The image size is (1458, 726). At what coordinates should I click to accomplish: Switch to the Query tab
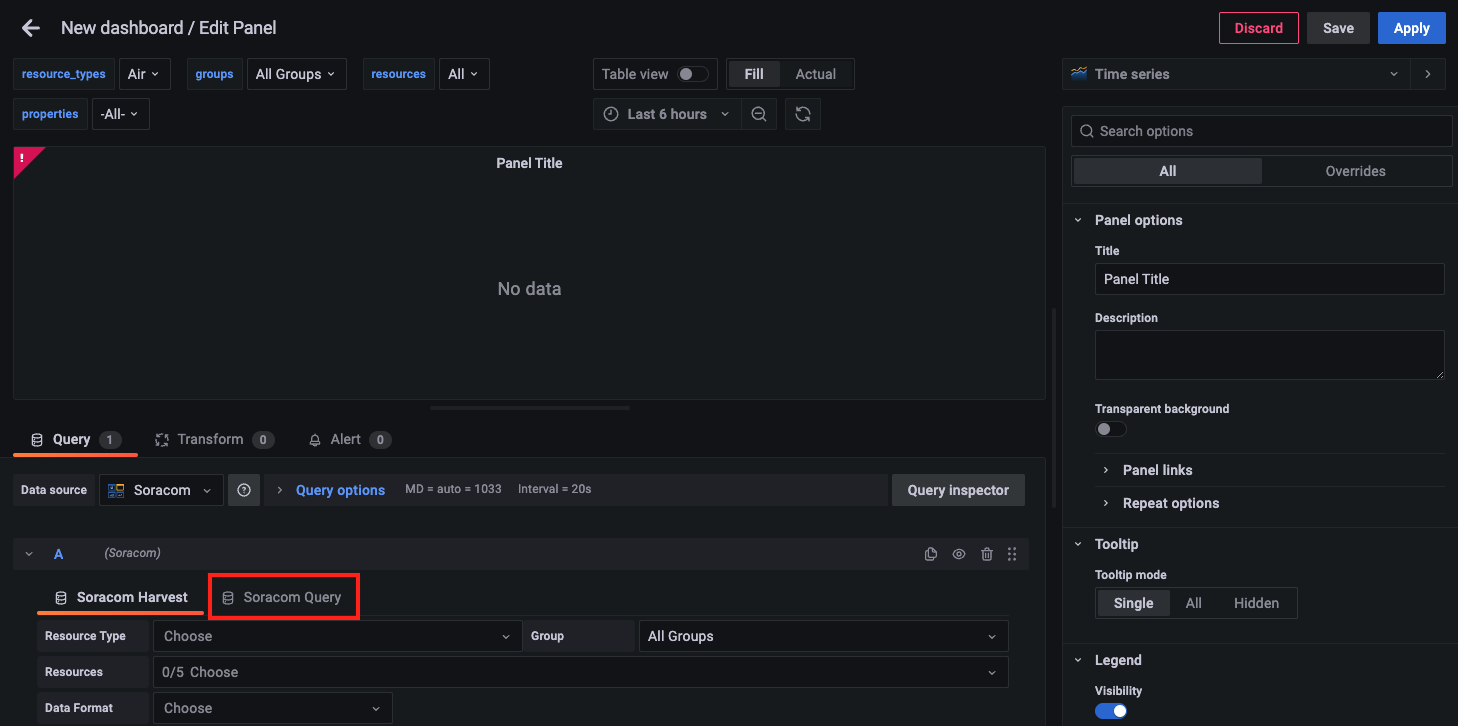coord(75,439)
